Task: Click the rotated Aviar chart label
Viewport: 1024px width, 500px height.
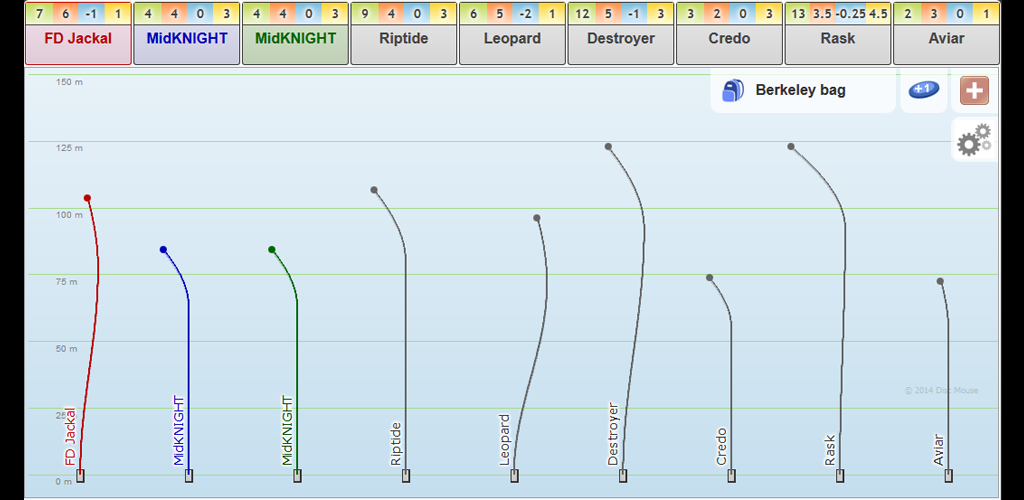Action: coord(937,450)
